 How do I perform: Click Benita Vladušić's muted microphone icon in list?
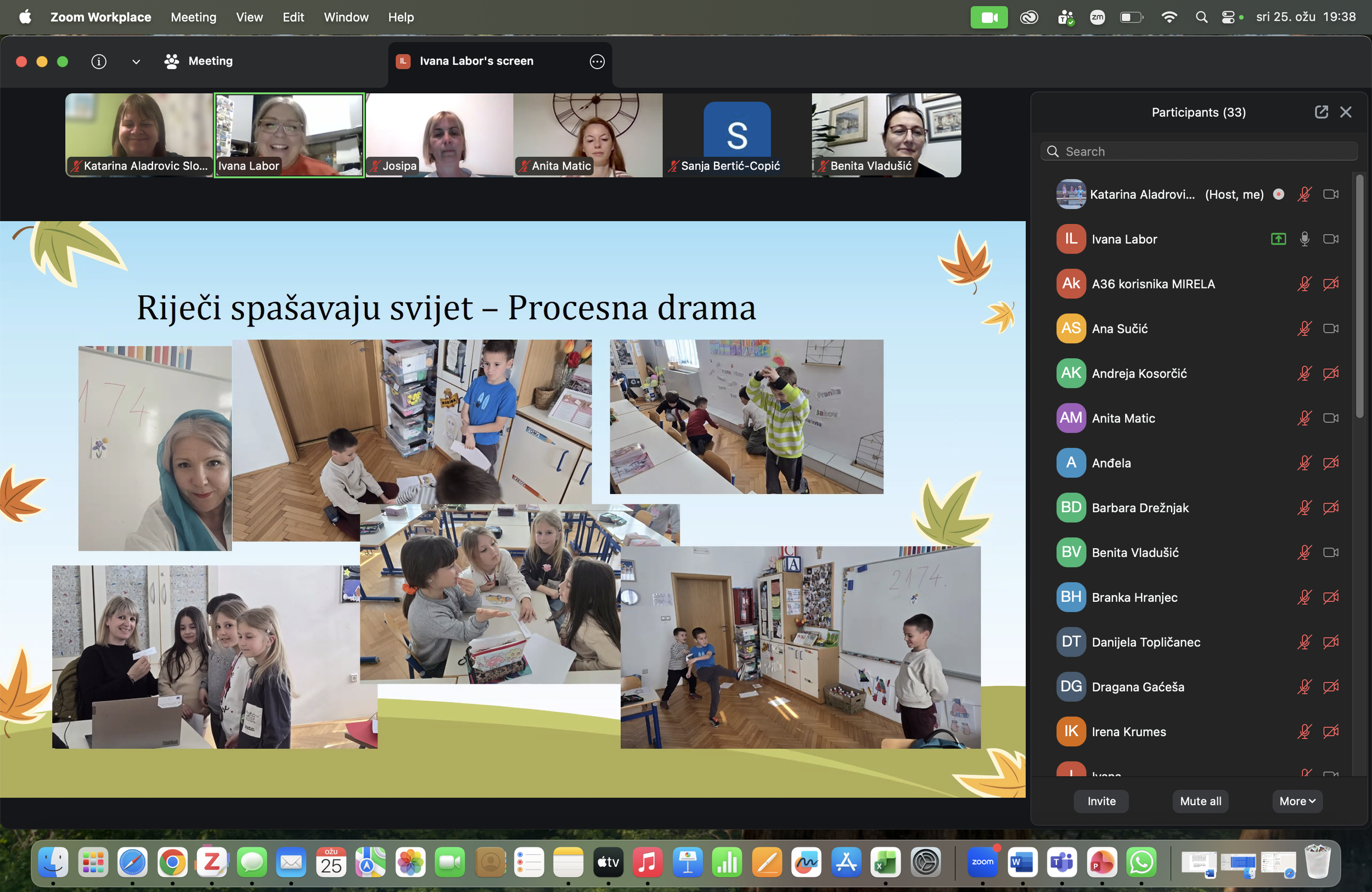(1304, 552)
